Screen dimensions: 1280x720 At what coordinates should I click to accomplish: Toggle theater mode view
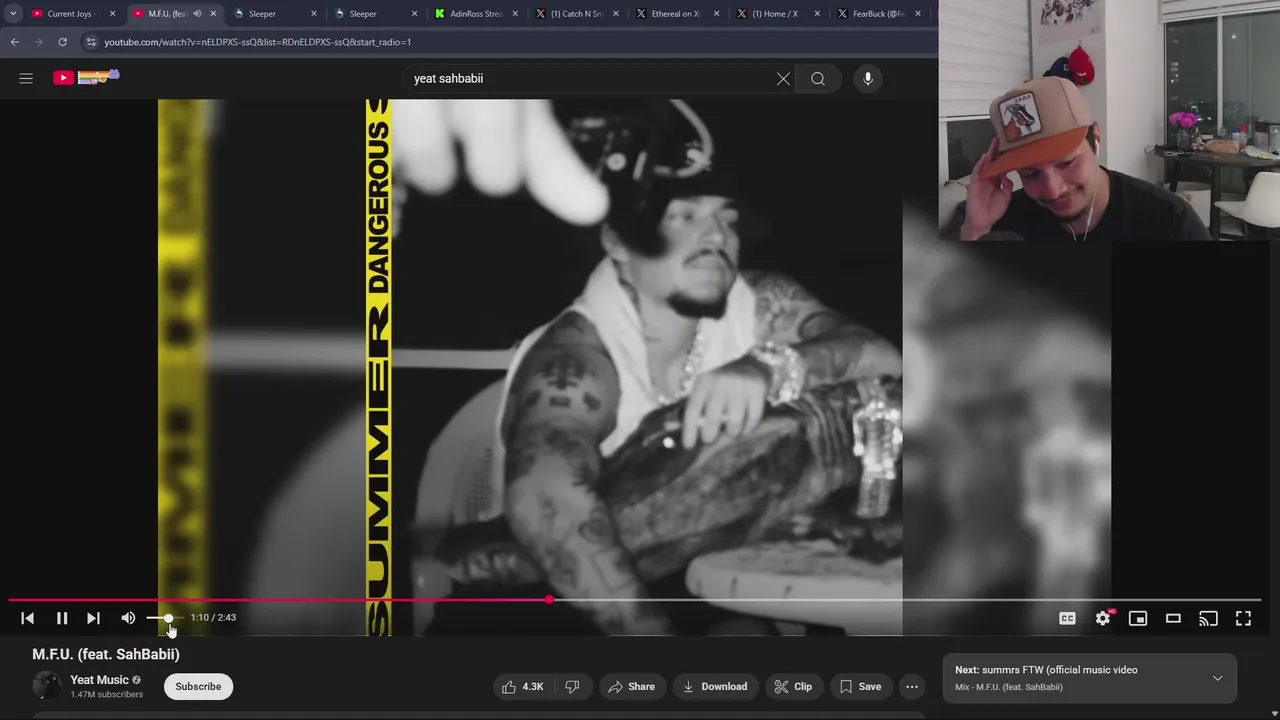click(1173, 618)
